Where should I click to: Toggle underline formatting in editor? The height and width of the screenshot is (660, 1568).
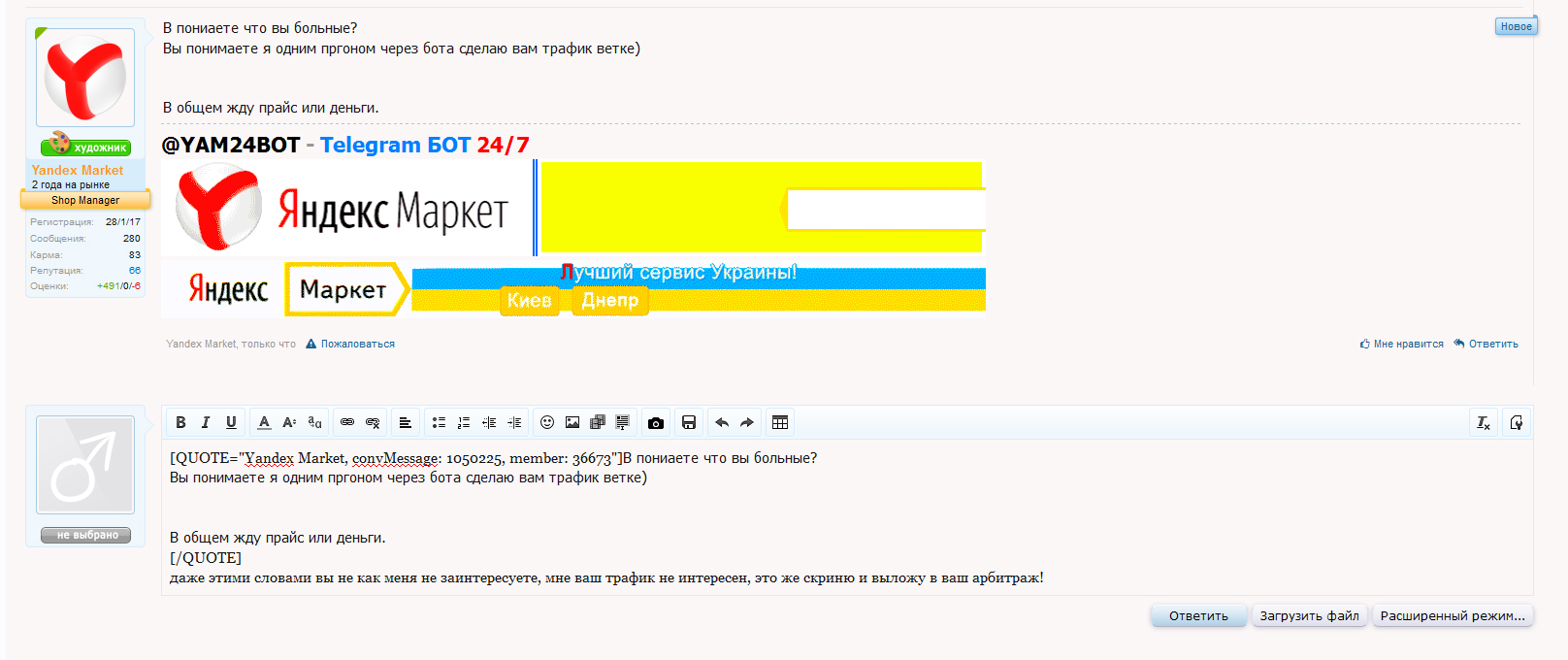pyautogui.click(x=231, y=422)
